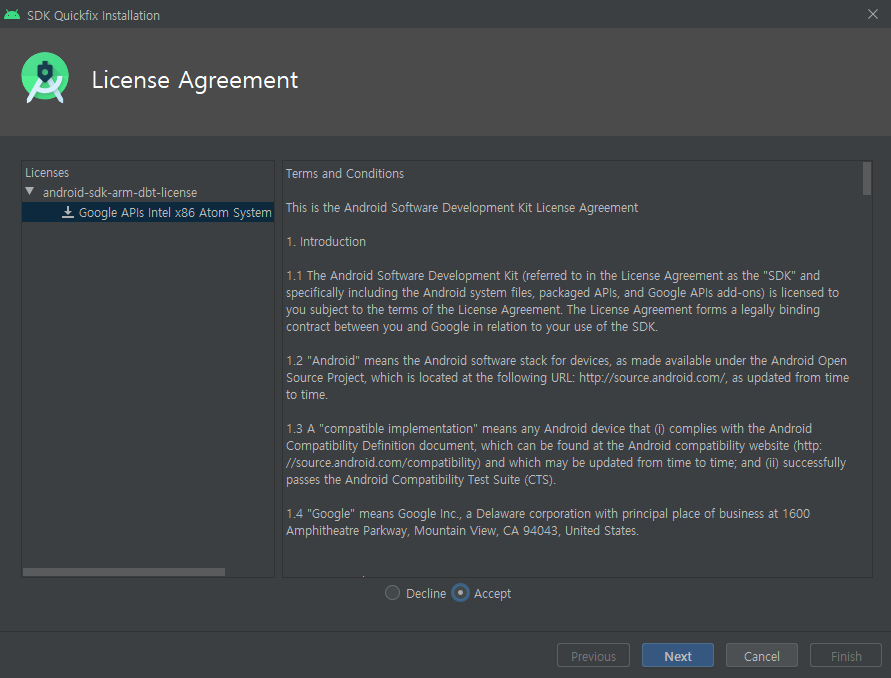Click the SDK Quickfix Installation window title
This screenshot has width=891, height=678.
tap(93, 15)
